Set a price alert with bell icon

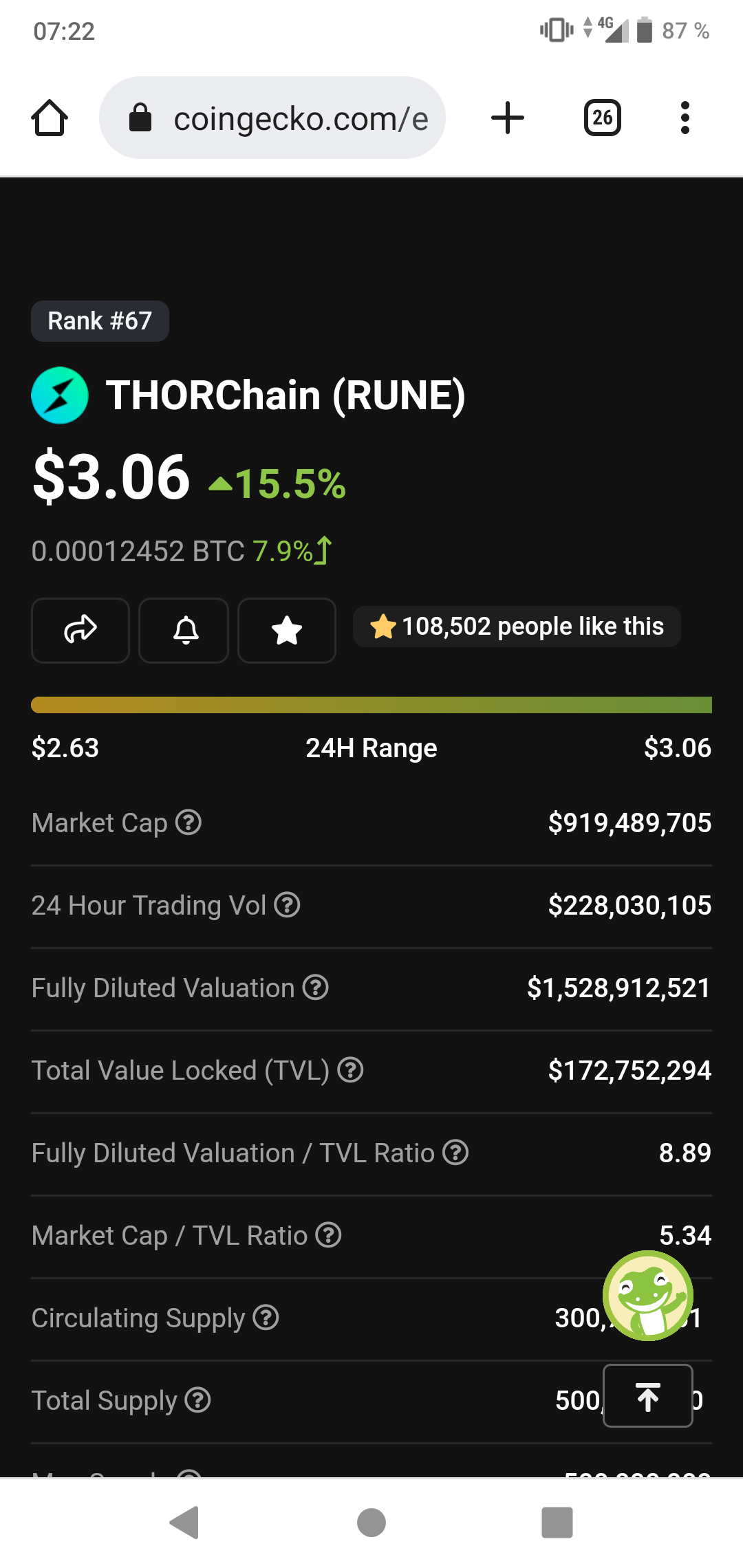point(184,630)
